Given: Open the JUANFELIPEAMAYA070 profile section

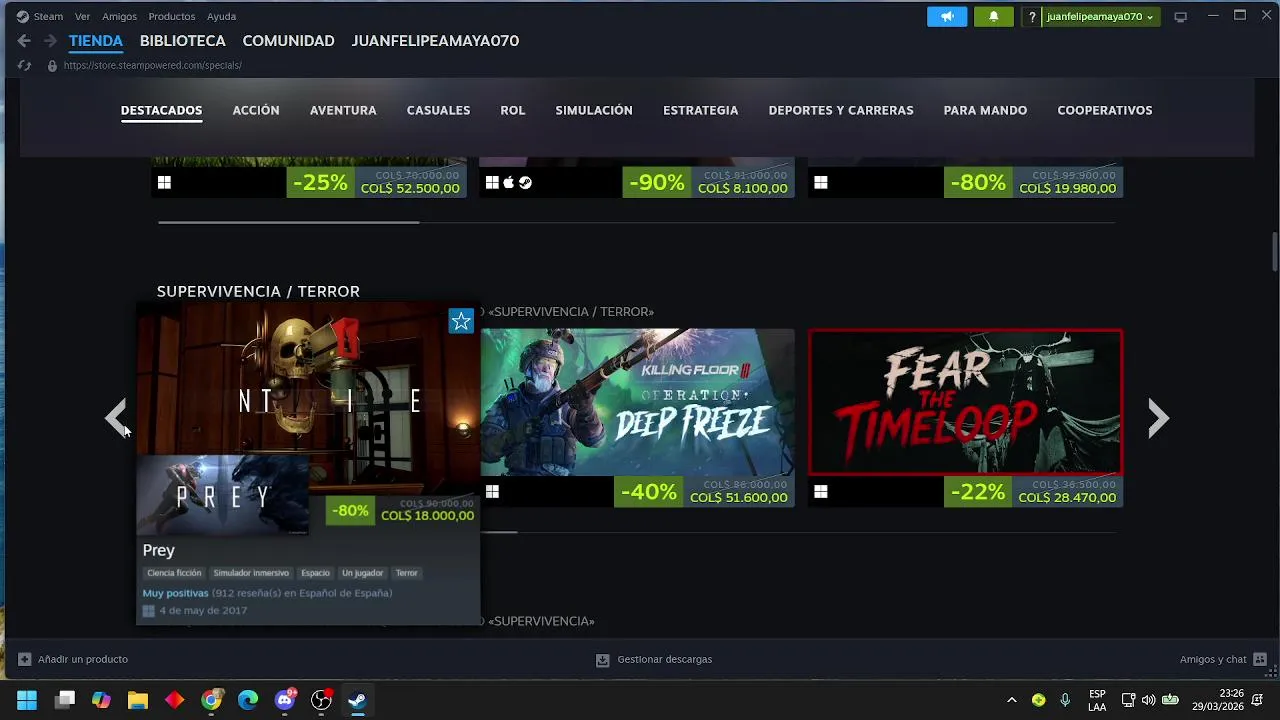Looking at the screenshot, I should coord(435,41).
